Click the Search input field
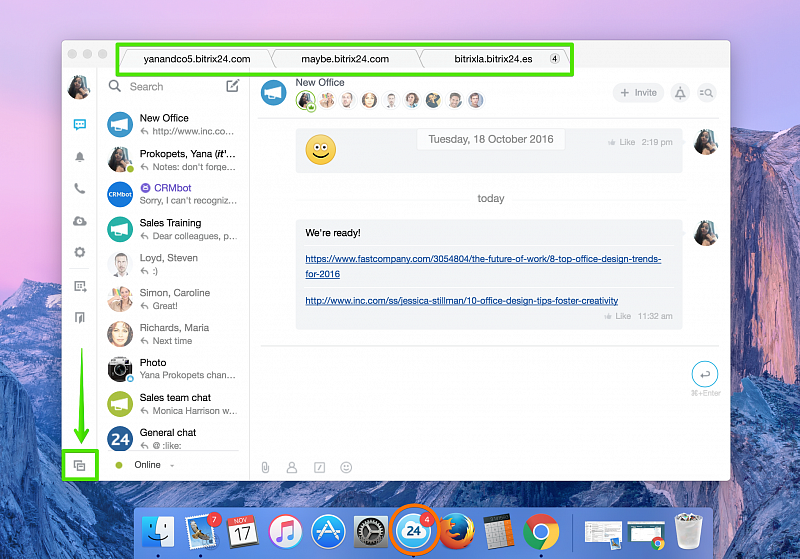The image size is (800, 559). [x=173, y=87]
